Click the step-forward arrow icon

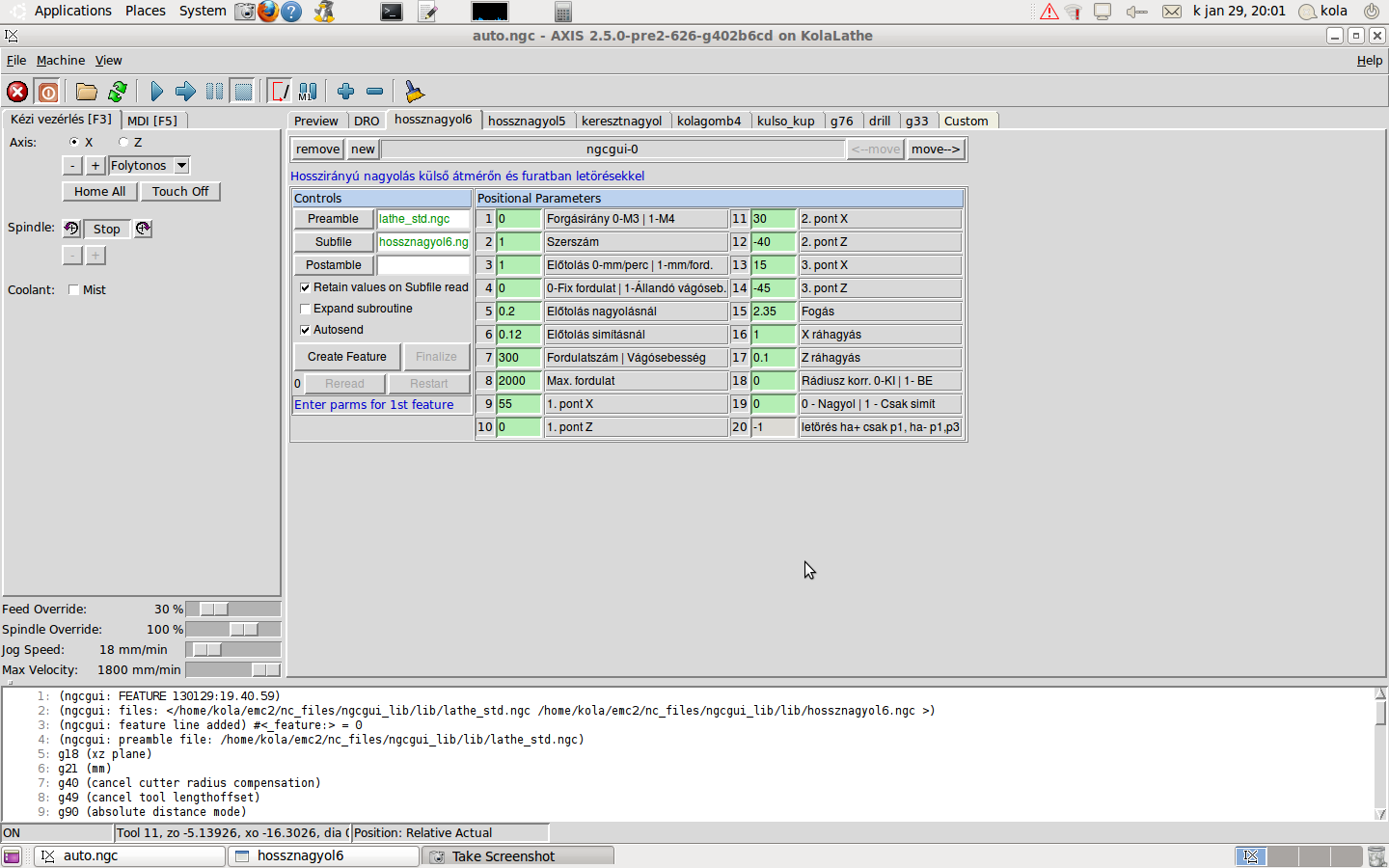[x=185, y=92]
